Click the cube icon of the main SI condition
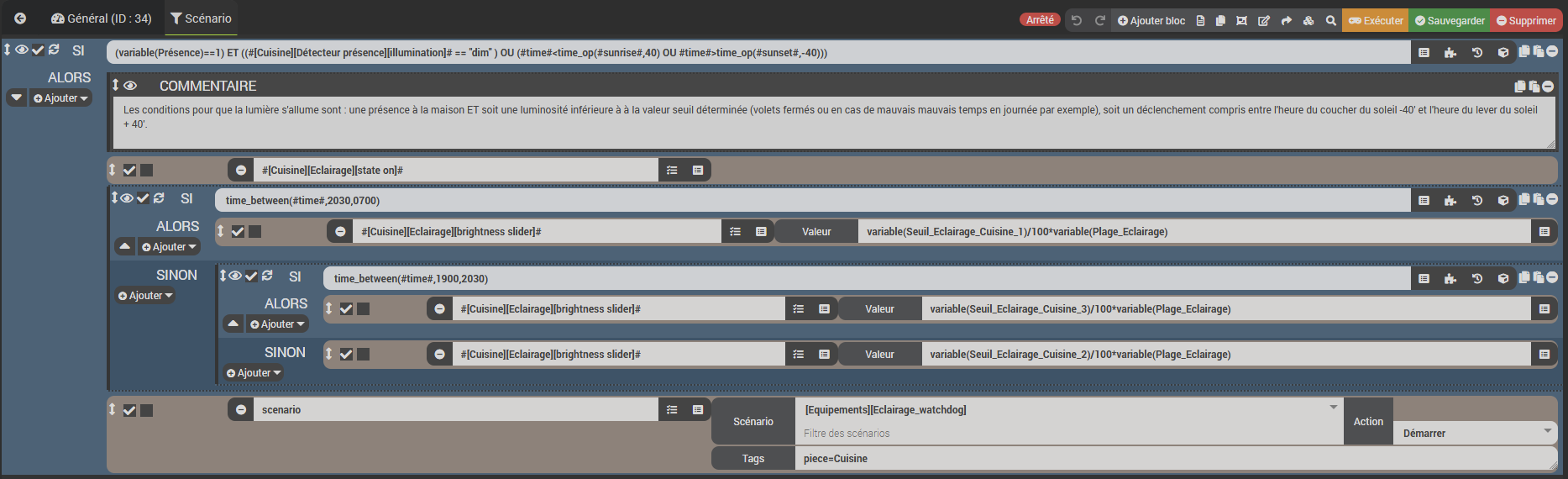The height and width of the screenshot is (479, 1568). click(1503, 52)
